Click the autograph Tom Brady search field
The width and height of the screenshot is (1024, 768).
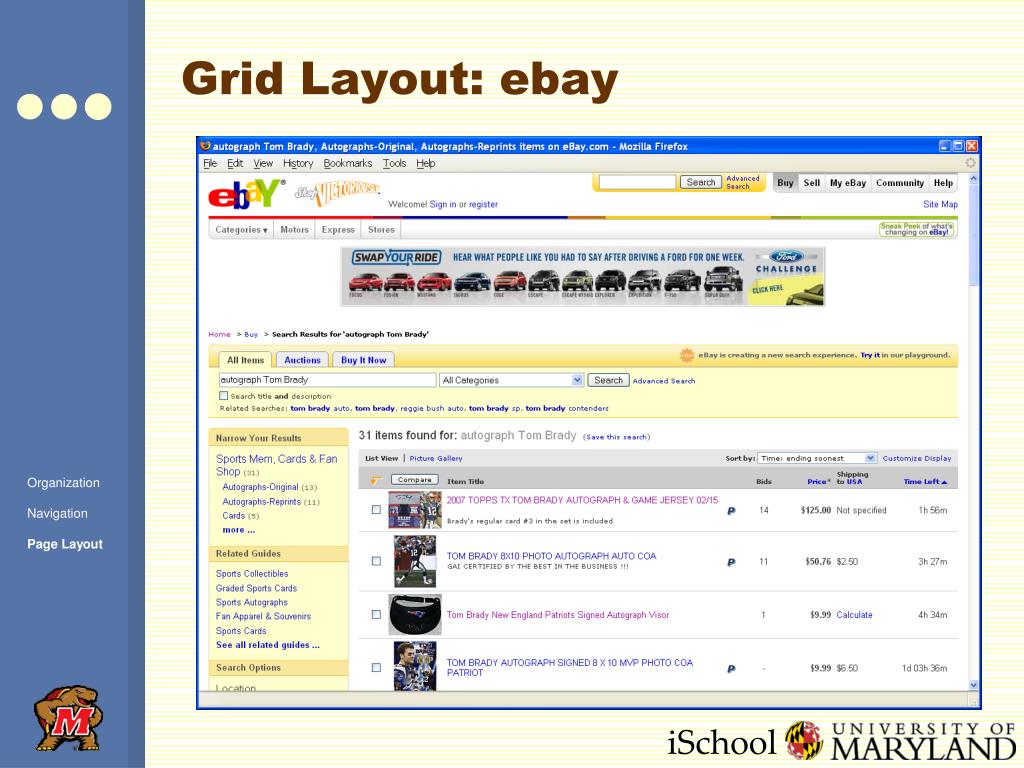[x=327, y=380]
